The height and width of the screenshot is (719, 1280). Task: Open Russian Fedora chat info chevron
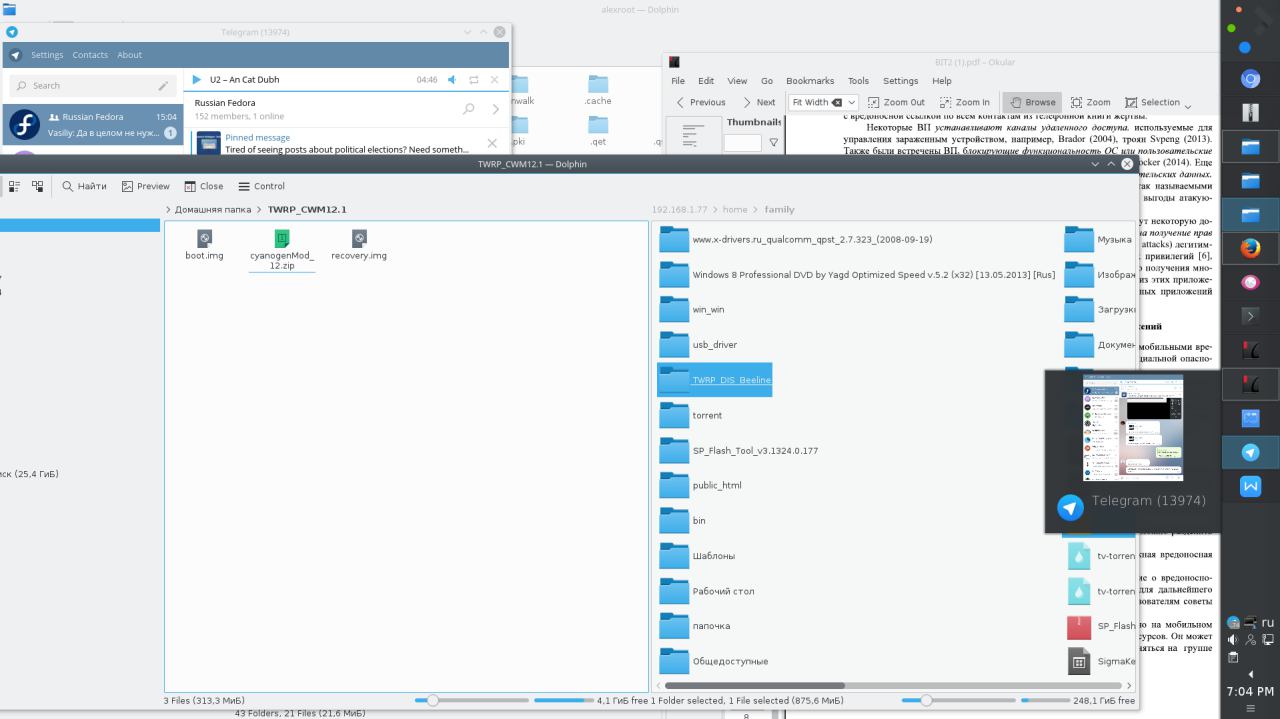point(496,109)
